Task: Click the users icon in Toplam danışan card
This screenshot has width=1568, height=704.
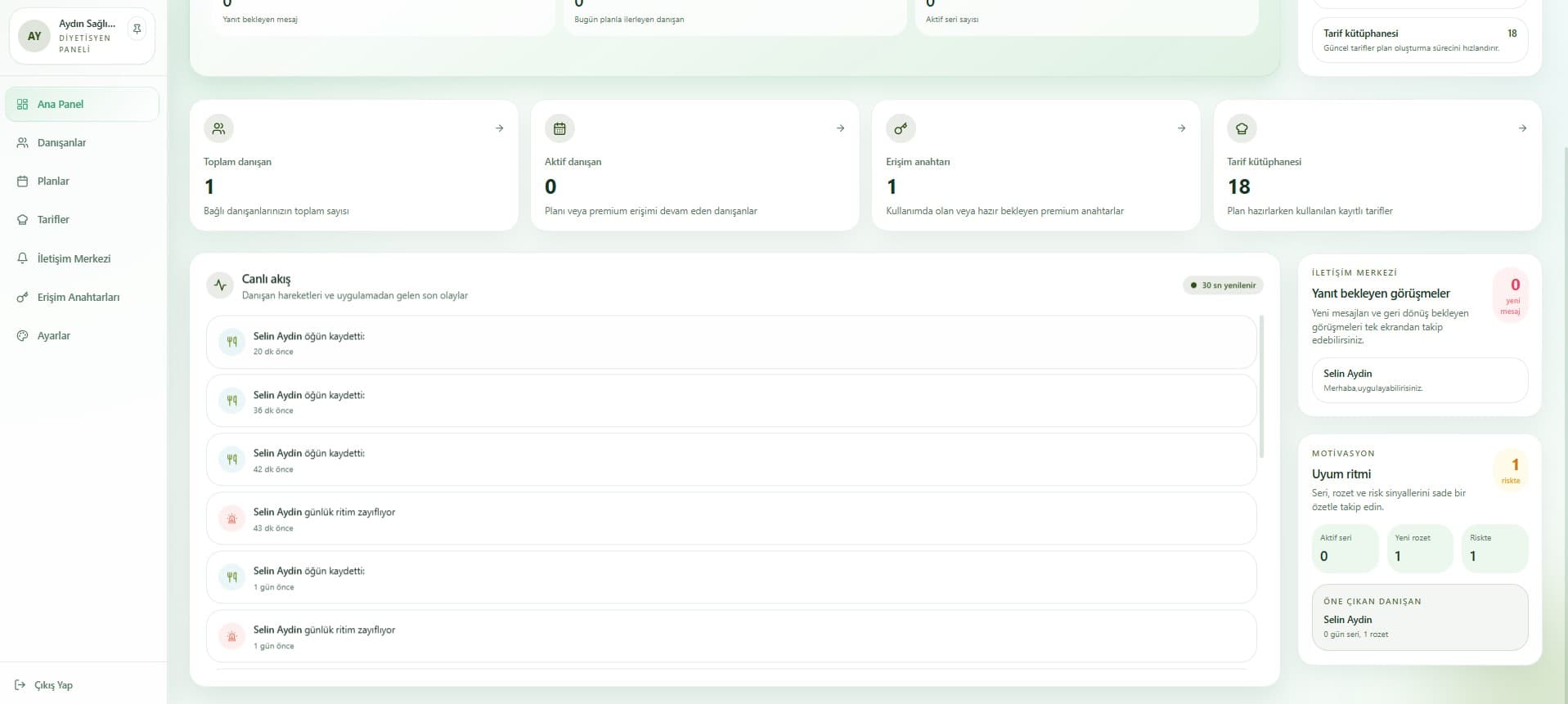Action: tap(218, 128)
